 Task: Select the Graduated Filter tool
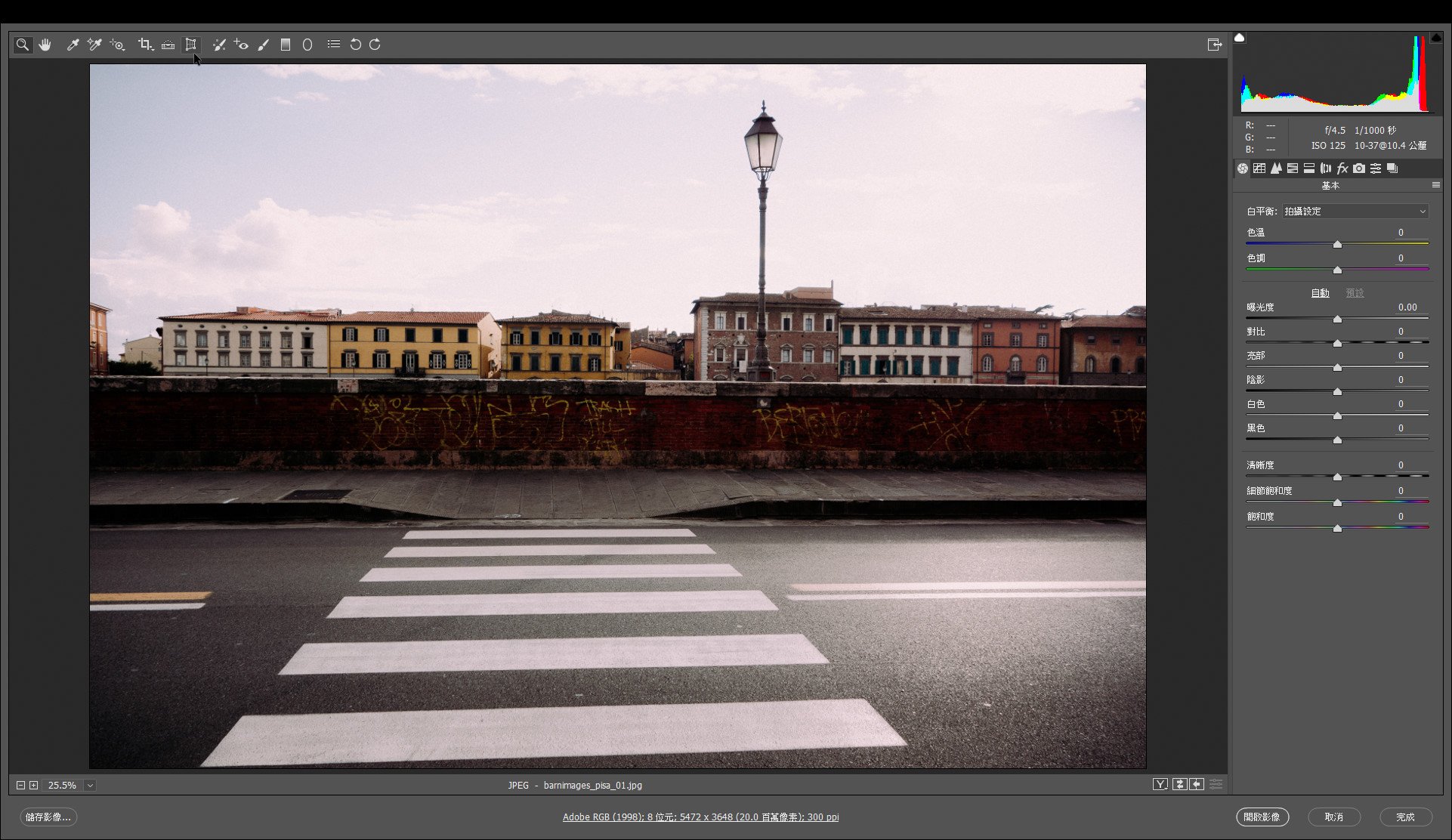[x=286, y=45]
